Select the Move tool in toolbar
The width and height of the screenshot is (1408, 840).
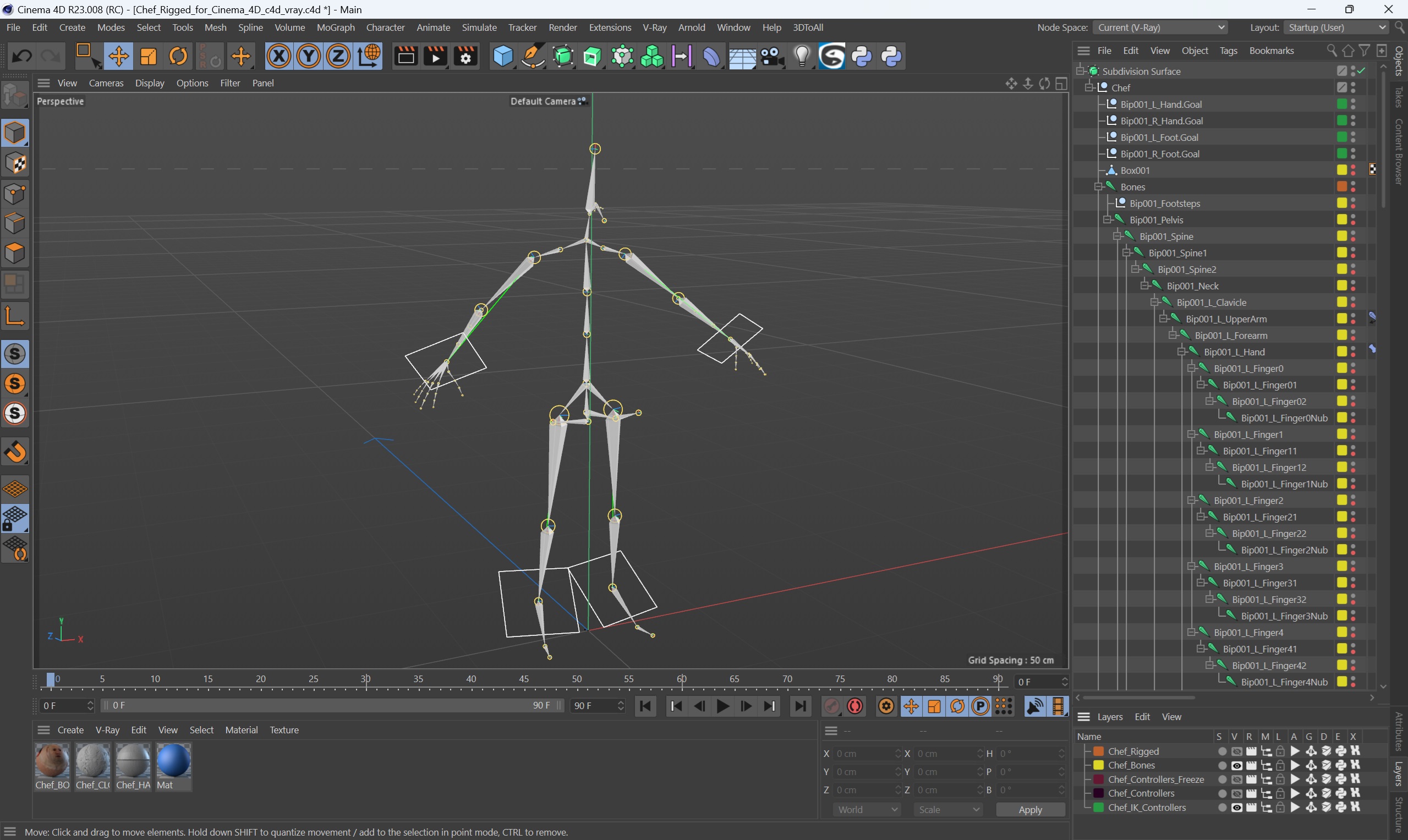tap(118, 56)
